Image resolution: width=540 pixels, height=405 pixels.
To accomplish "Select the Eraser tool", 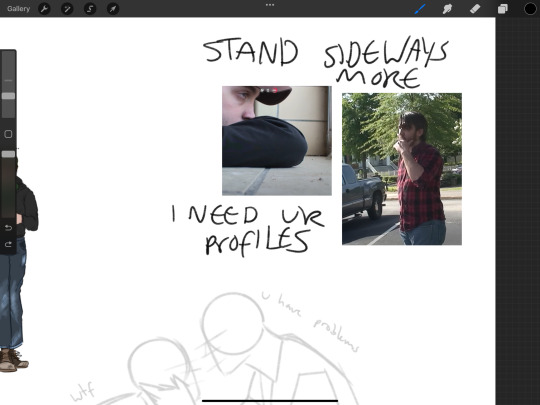I will click(475, 9).
